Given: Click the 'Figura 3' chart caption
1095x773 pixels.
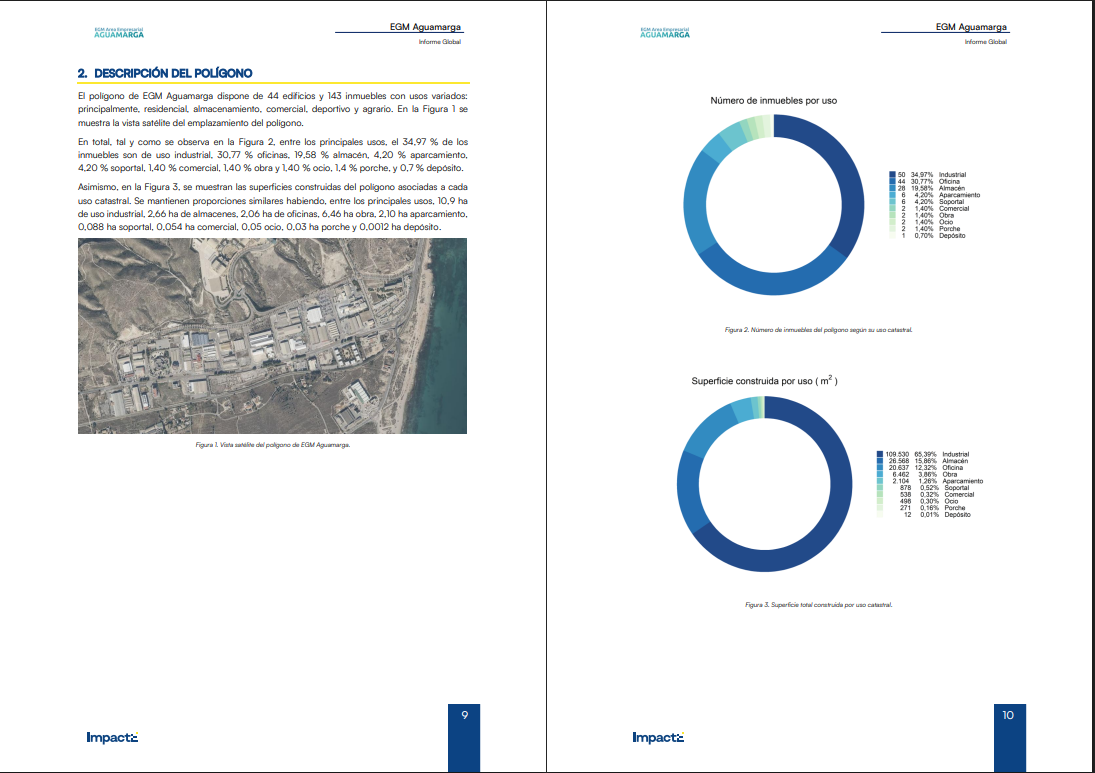Looking at the screenshot, I should [818, 604].
